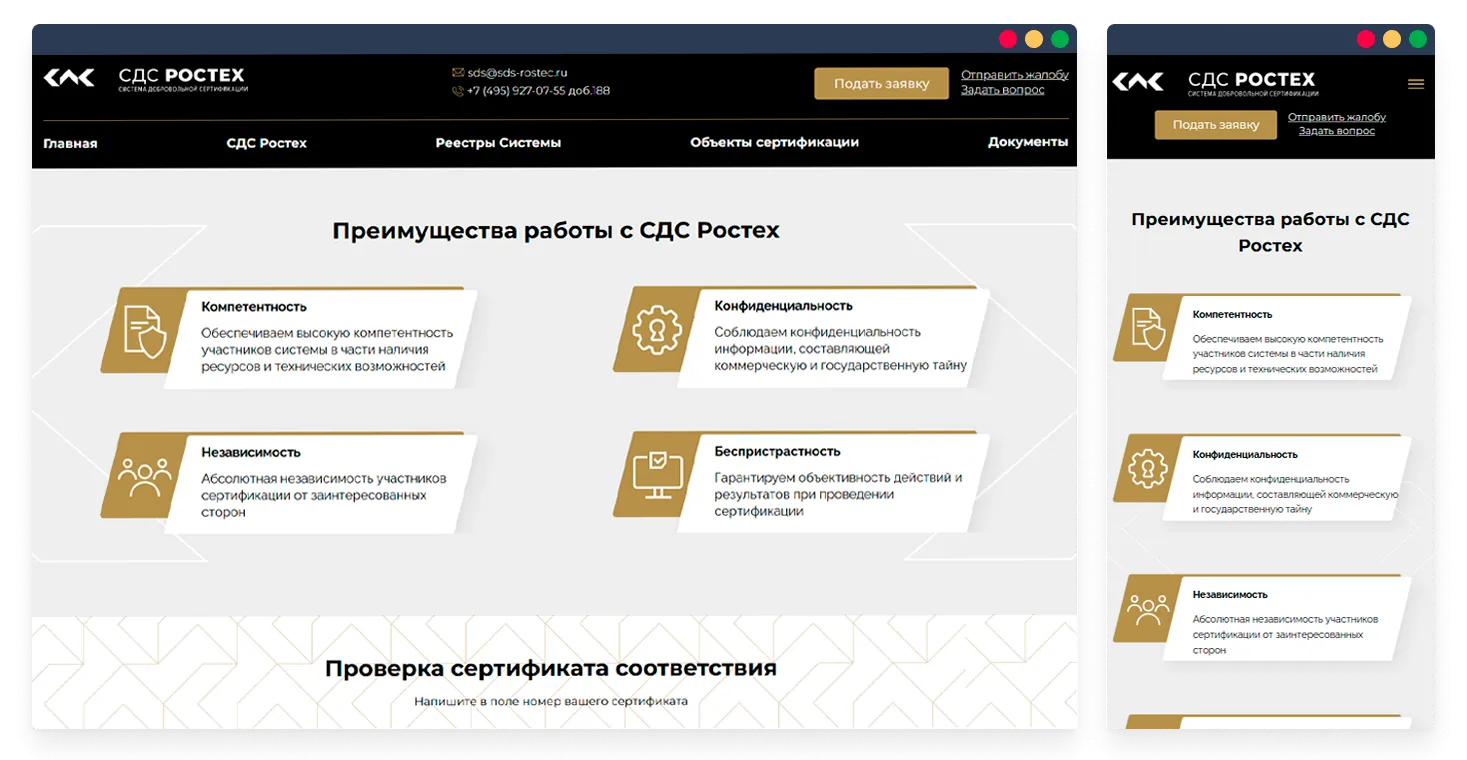Go to Документы in the navigation bar

pyautogui.click(x=1027, y=142)
